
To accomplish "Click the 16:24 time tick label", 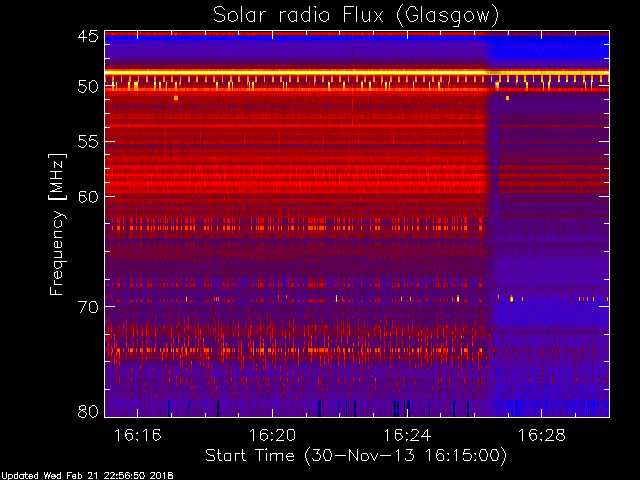I will tap(407, 436).
